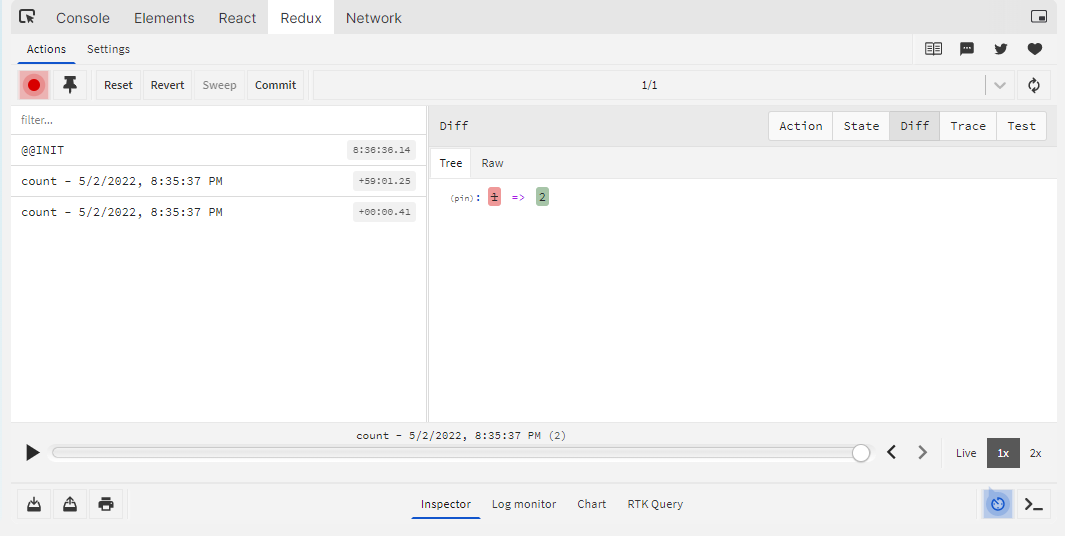The image size is (1065, 536).
Task: Click the Revert button
Action: point(167,85)
